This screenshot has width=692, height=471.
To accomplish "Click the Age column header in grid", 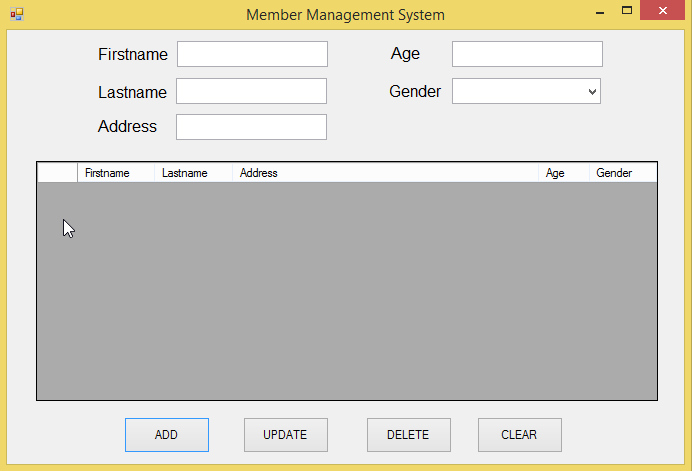I will [563, 173].
